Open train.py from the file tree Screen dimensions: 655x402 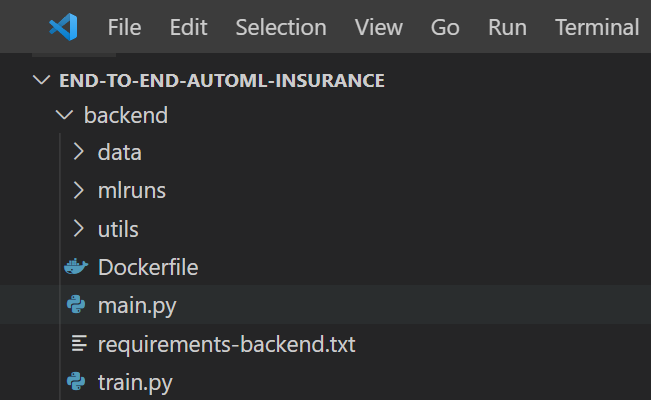(135, 383)
